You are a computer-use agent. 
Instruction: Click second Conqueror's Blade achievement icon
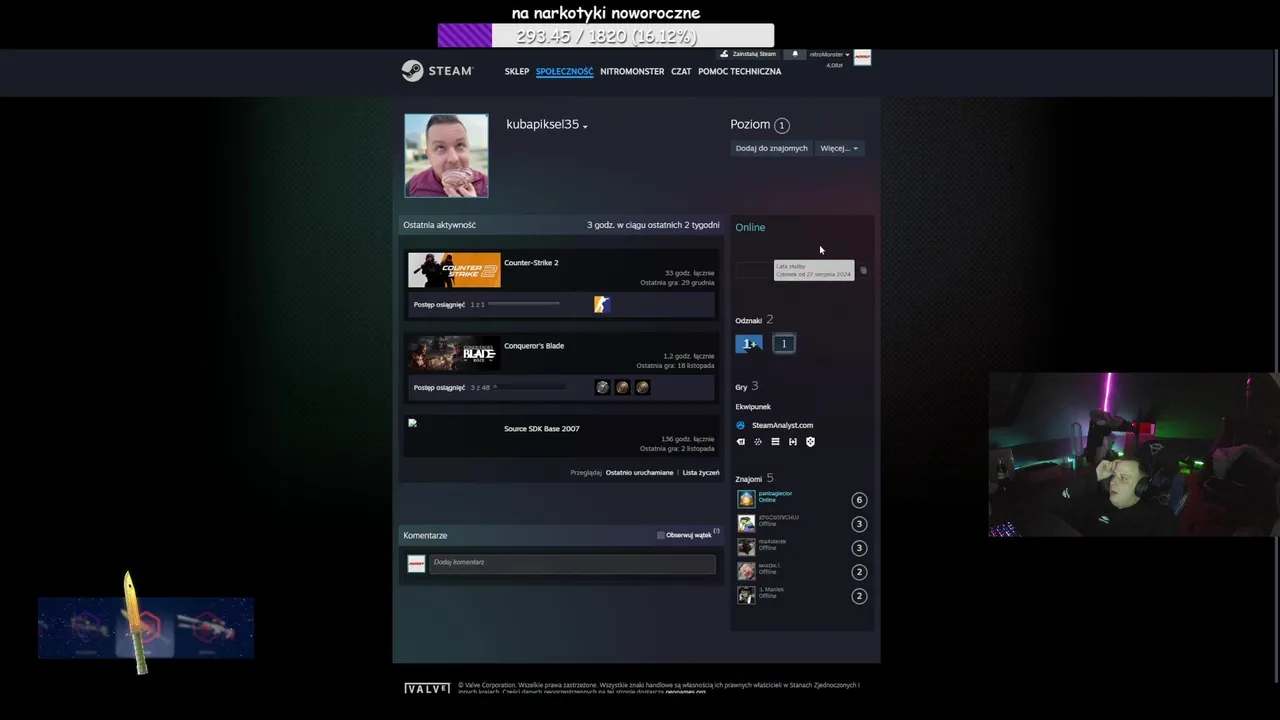(x=622, y=387)
